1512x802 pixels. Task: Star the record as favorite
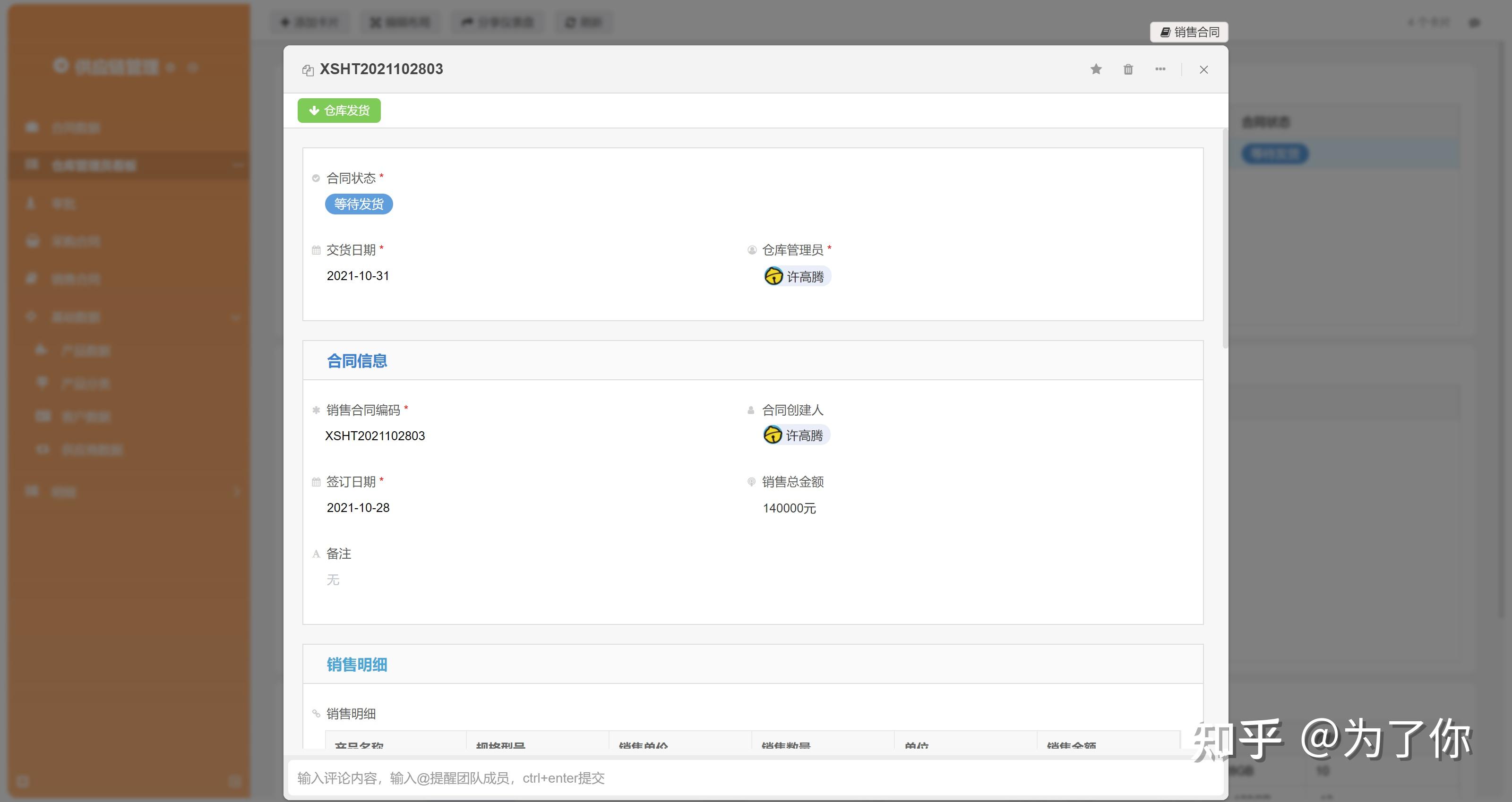coord(1096,69)
